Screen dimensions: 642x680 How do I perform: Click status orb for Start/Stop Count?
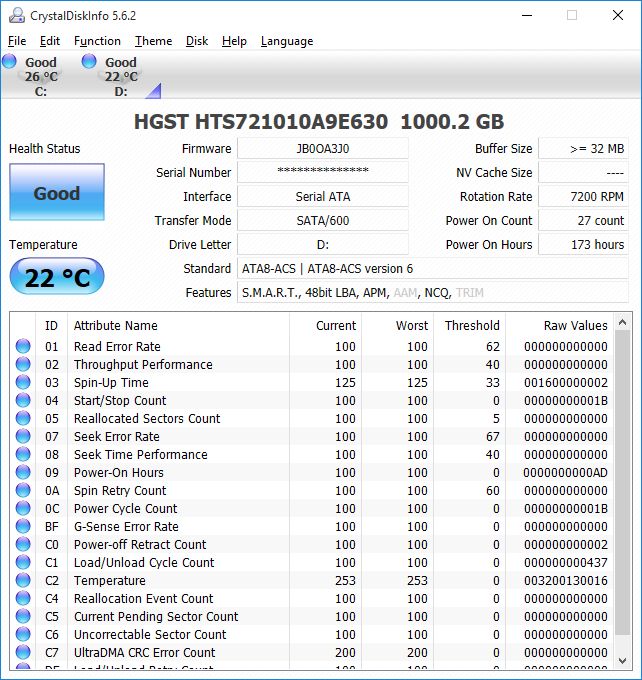23,400
